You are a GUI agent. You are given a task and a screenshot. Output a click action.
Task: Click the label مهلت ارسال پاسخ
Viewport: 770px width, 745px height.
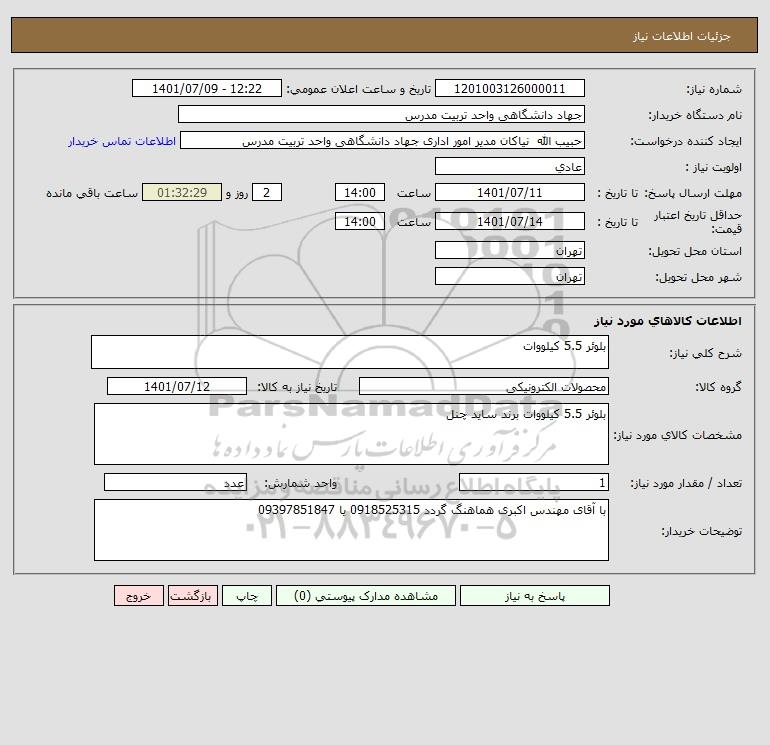tap(693, 193)
